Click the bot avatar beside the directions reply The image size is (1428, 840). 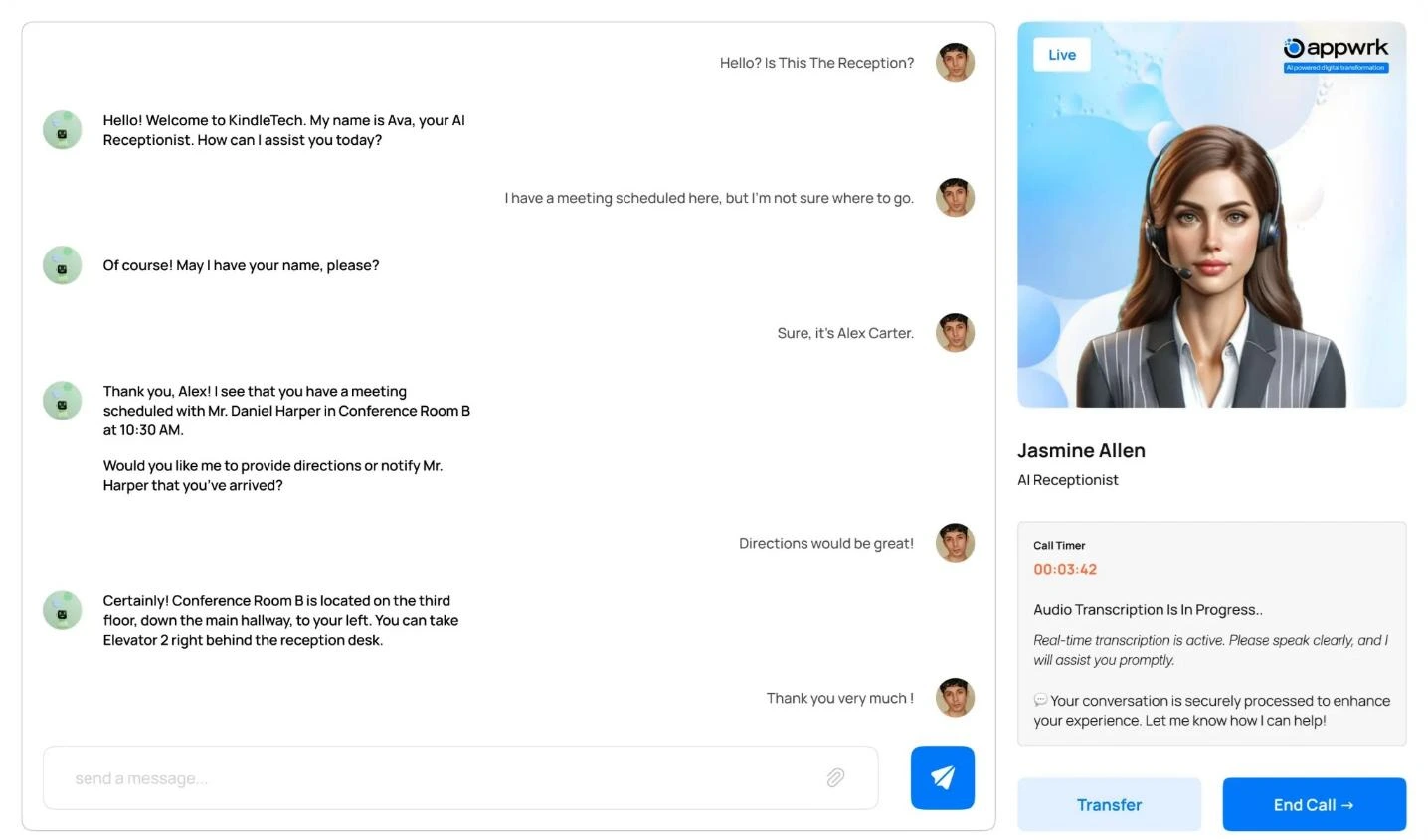pyautogui.click(x=62, y=610)
